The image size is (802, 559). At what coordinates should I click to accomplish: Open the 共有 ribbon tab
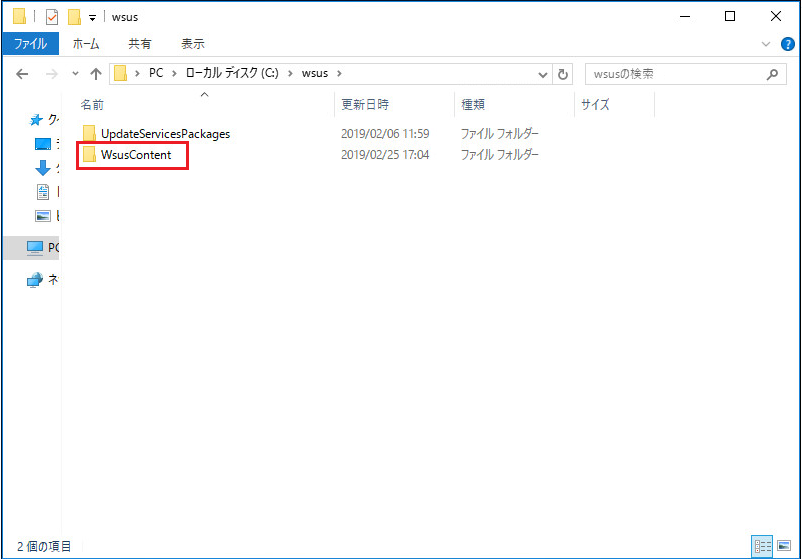[140, 44]
